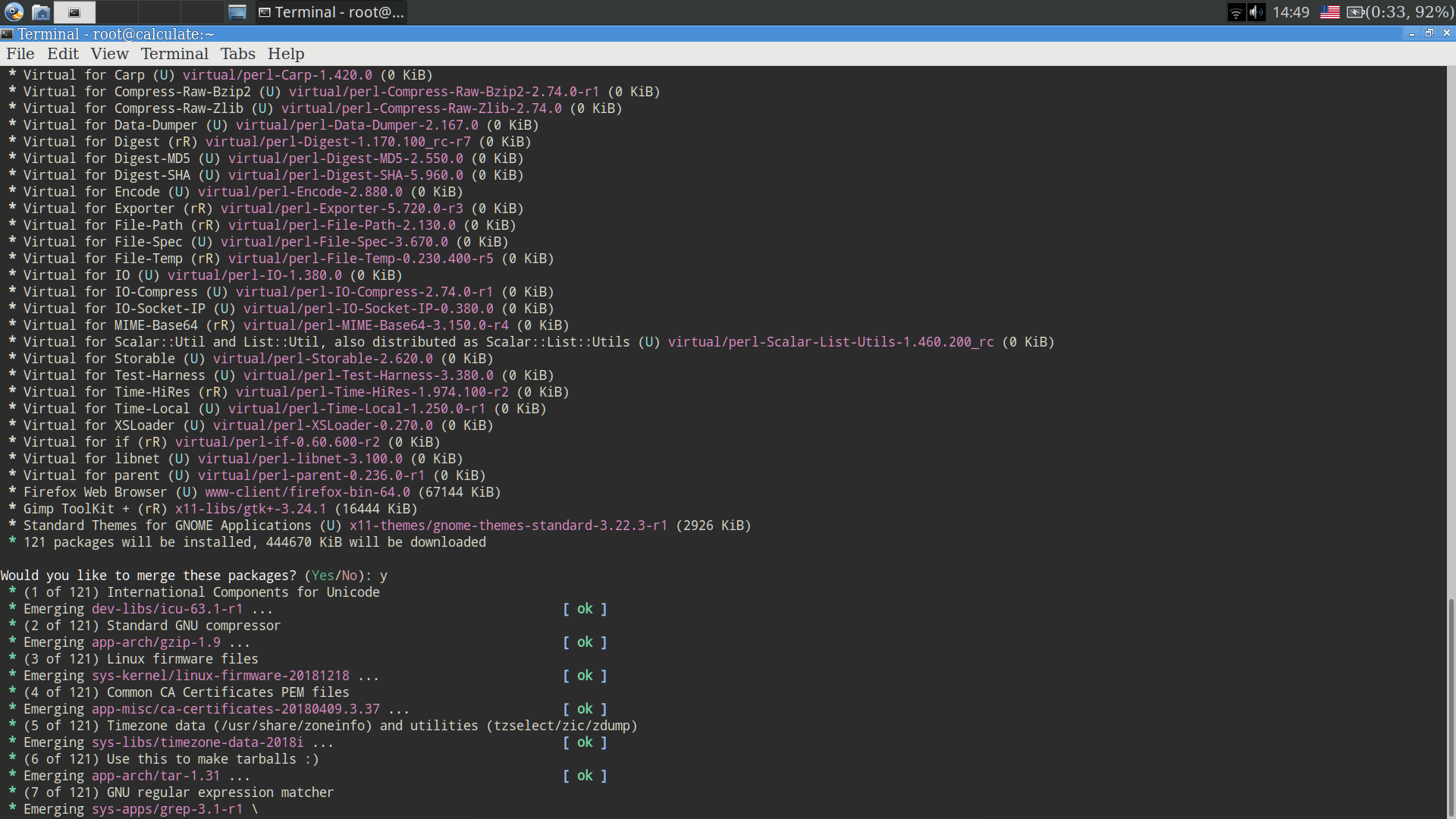The width and height of the screenshot is (1456, 819).
Task: Open the File menu
Action: [20, 54]
